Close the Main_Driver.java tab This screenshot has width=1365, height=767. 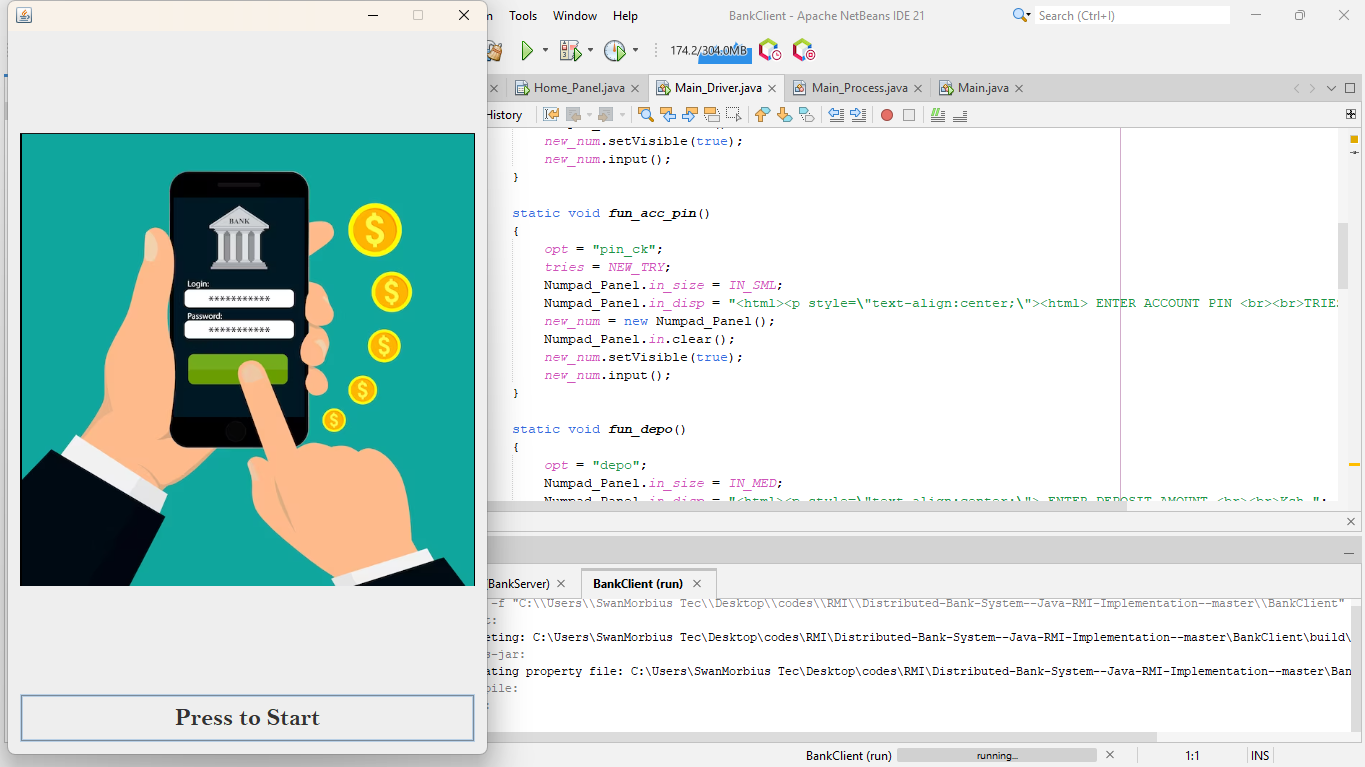click(772, 88)
